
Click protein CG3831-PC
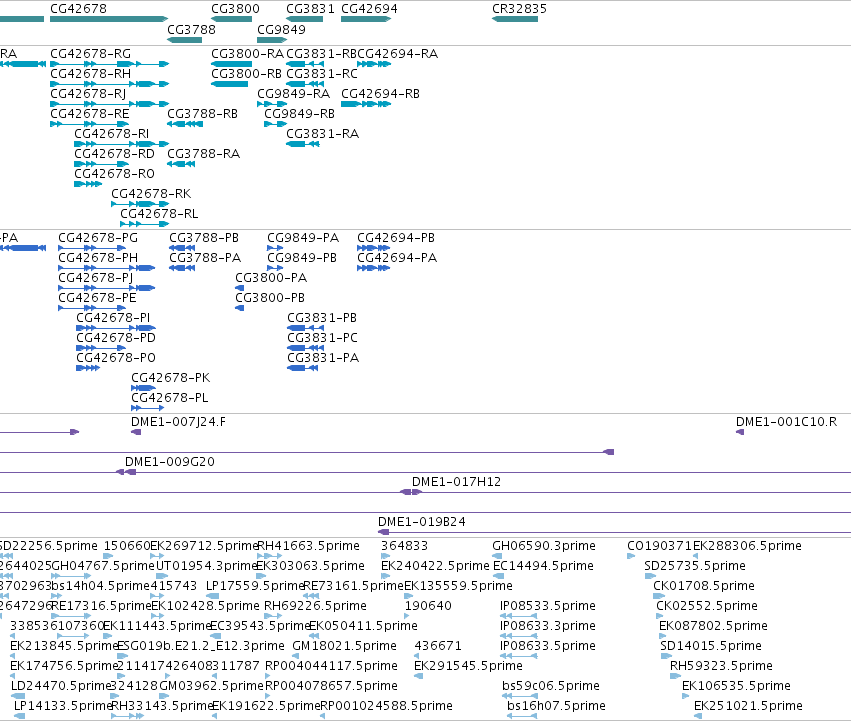(x=306, y=348)
